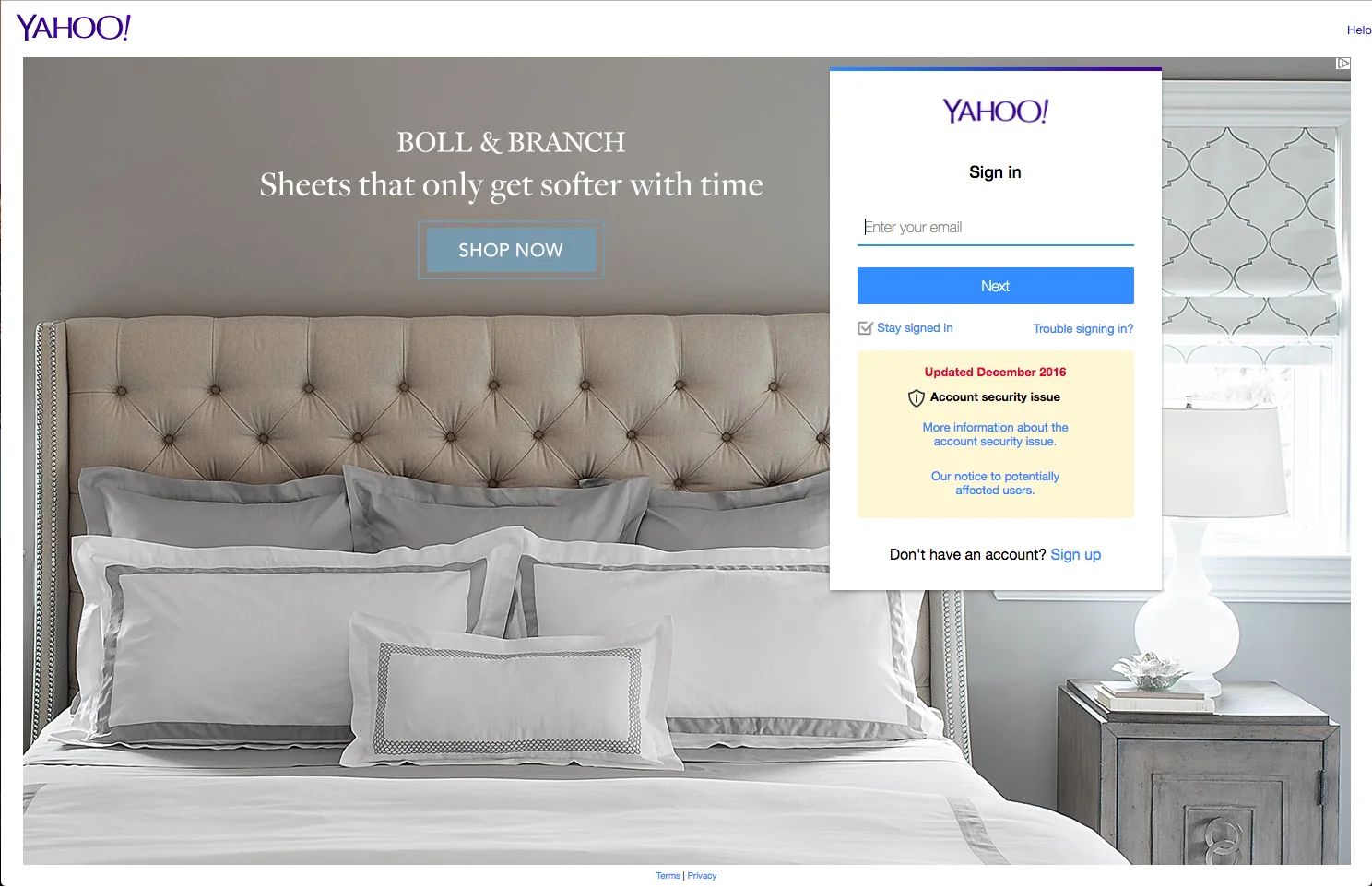Screen dimensions: 1372x887
Task: Open the Terms link in footer
Action: click(x=668, y=876)
